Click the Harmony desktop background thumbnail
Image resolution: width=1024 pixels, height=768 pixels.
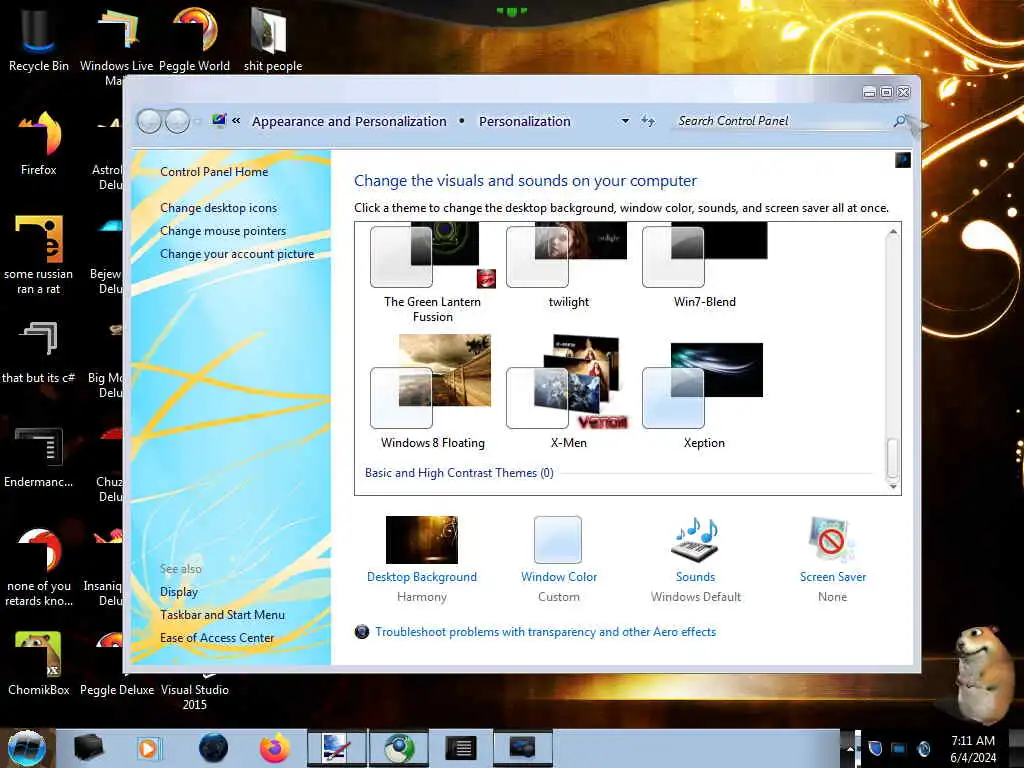point(422,539)
